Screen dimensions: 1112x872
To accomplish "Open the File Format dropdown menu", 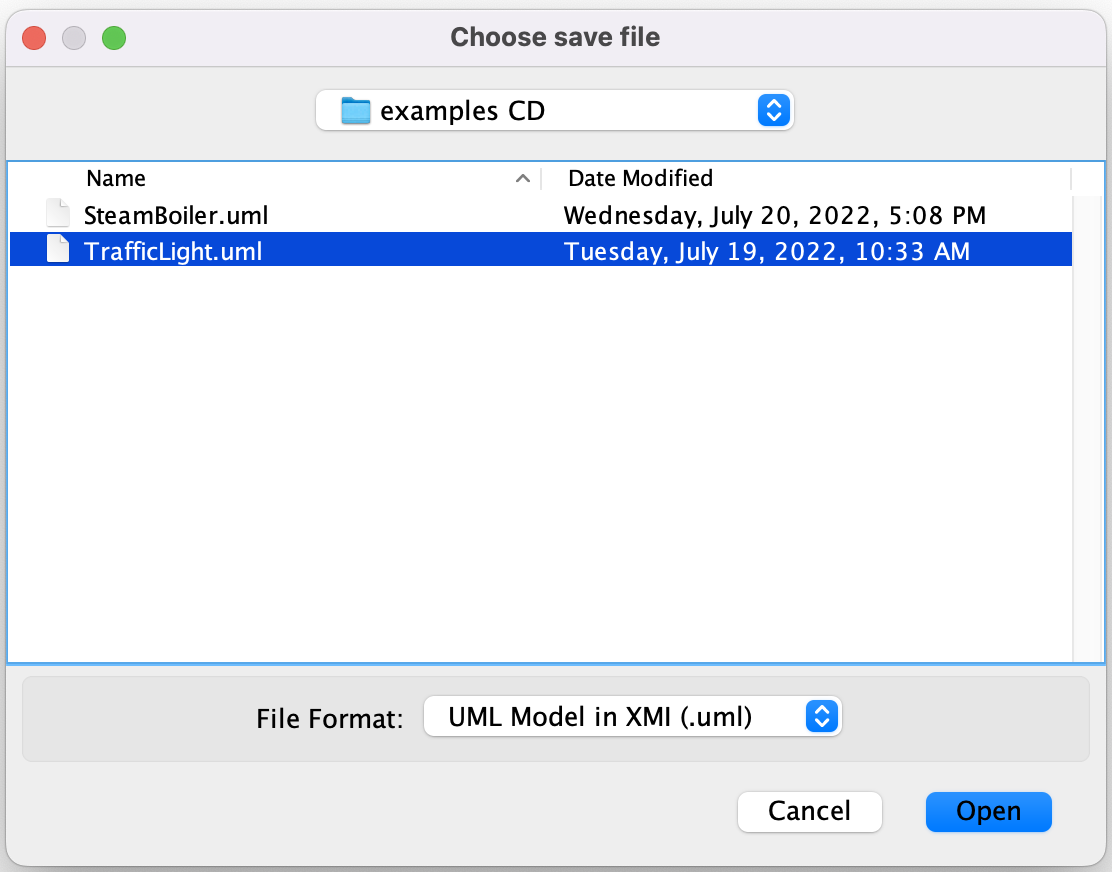I will 633,716.
